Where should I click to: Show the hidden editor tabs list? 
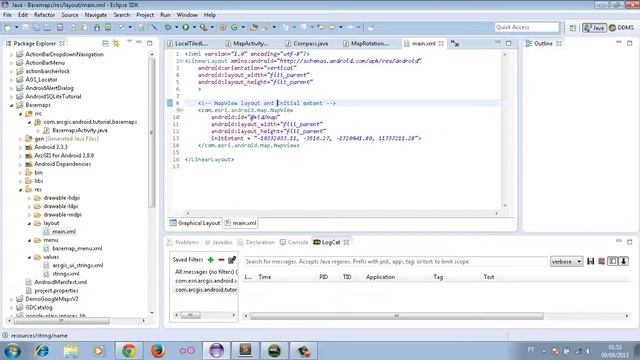[x=455, y=44]
